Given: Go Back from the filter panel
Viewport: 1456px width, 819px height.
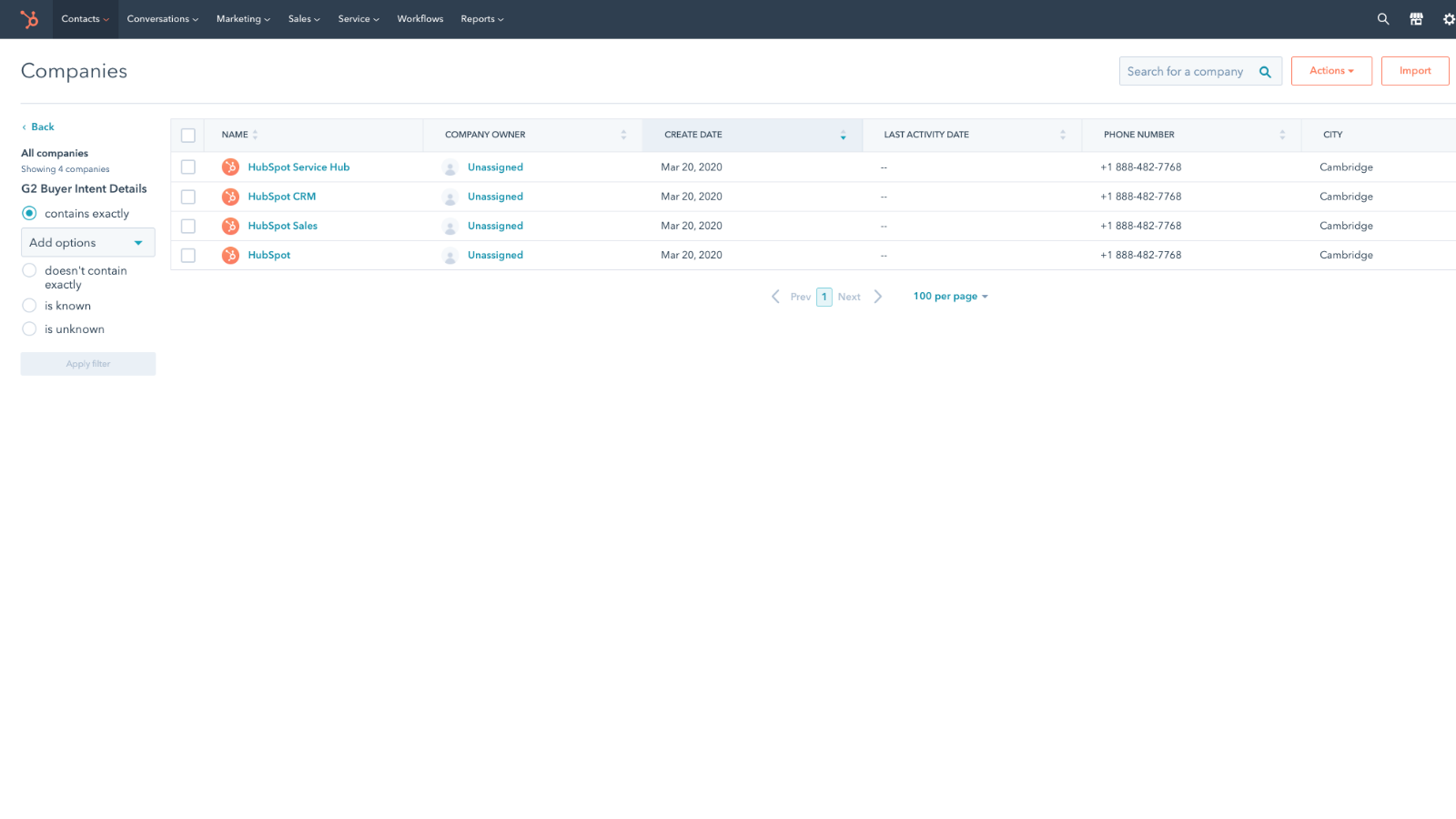Looking at the screenshot, I should [x=38, y=127].
